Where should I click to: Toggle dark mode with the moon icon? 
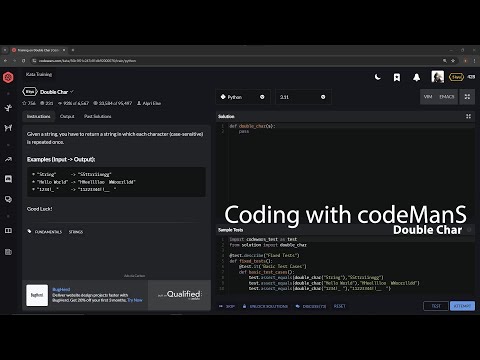click(377, 77)
